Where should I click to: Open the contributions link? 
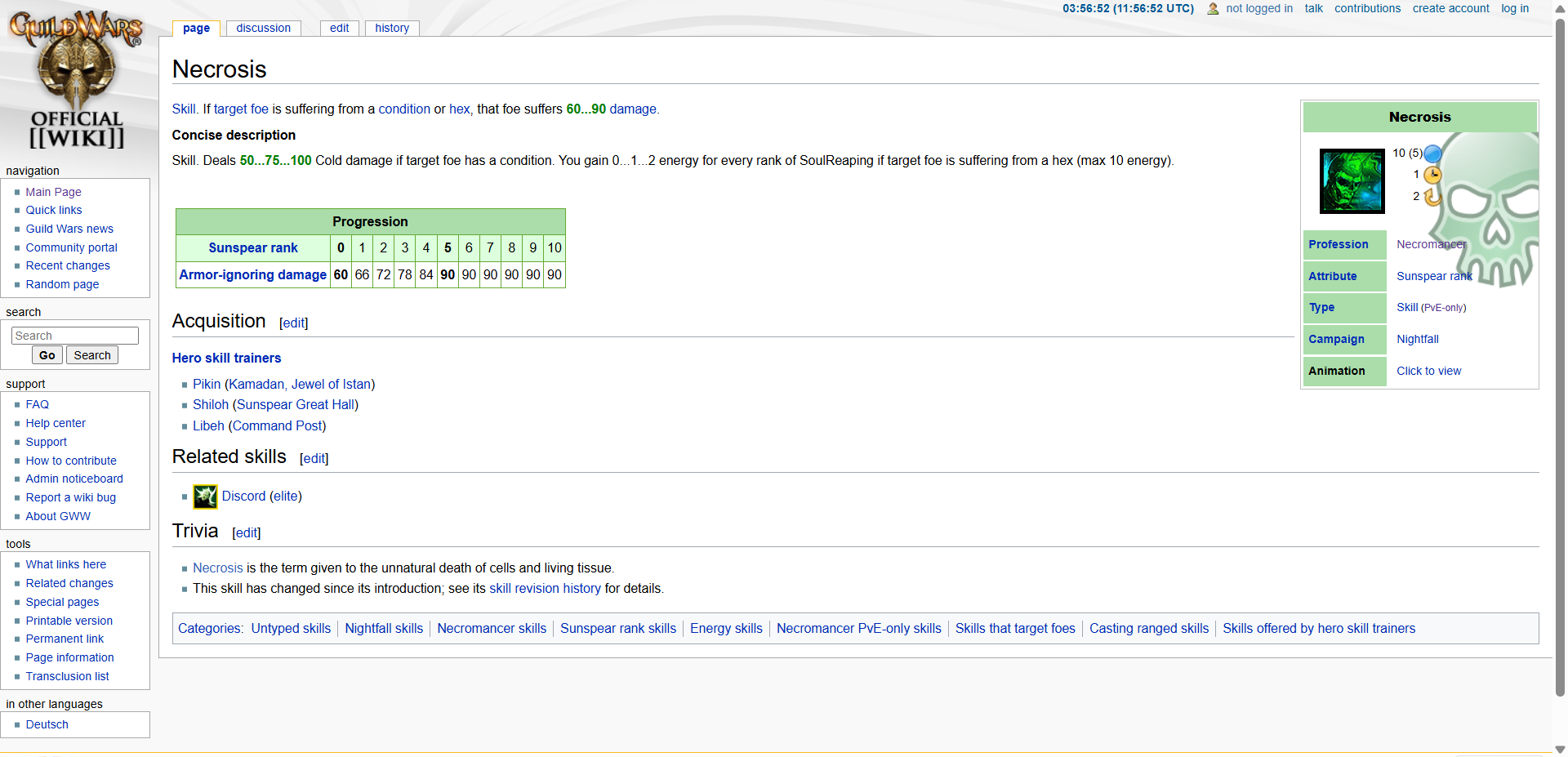tap(1367, 8)
